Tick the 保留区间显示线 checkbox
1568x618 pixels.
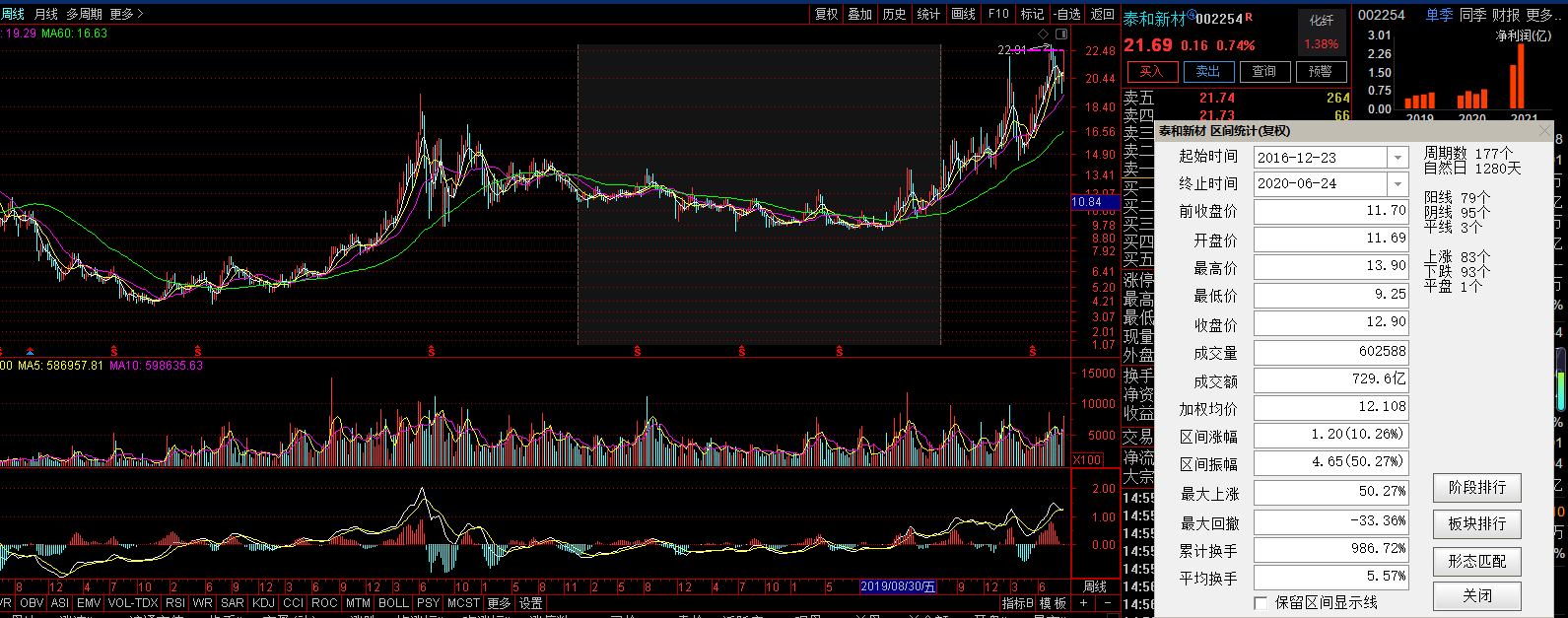click(x=1261, y=602)
